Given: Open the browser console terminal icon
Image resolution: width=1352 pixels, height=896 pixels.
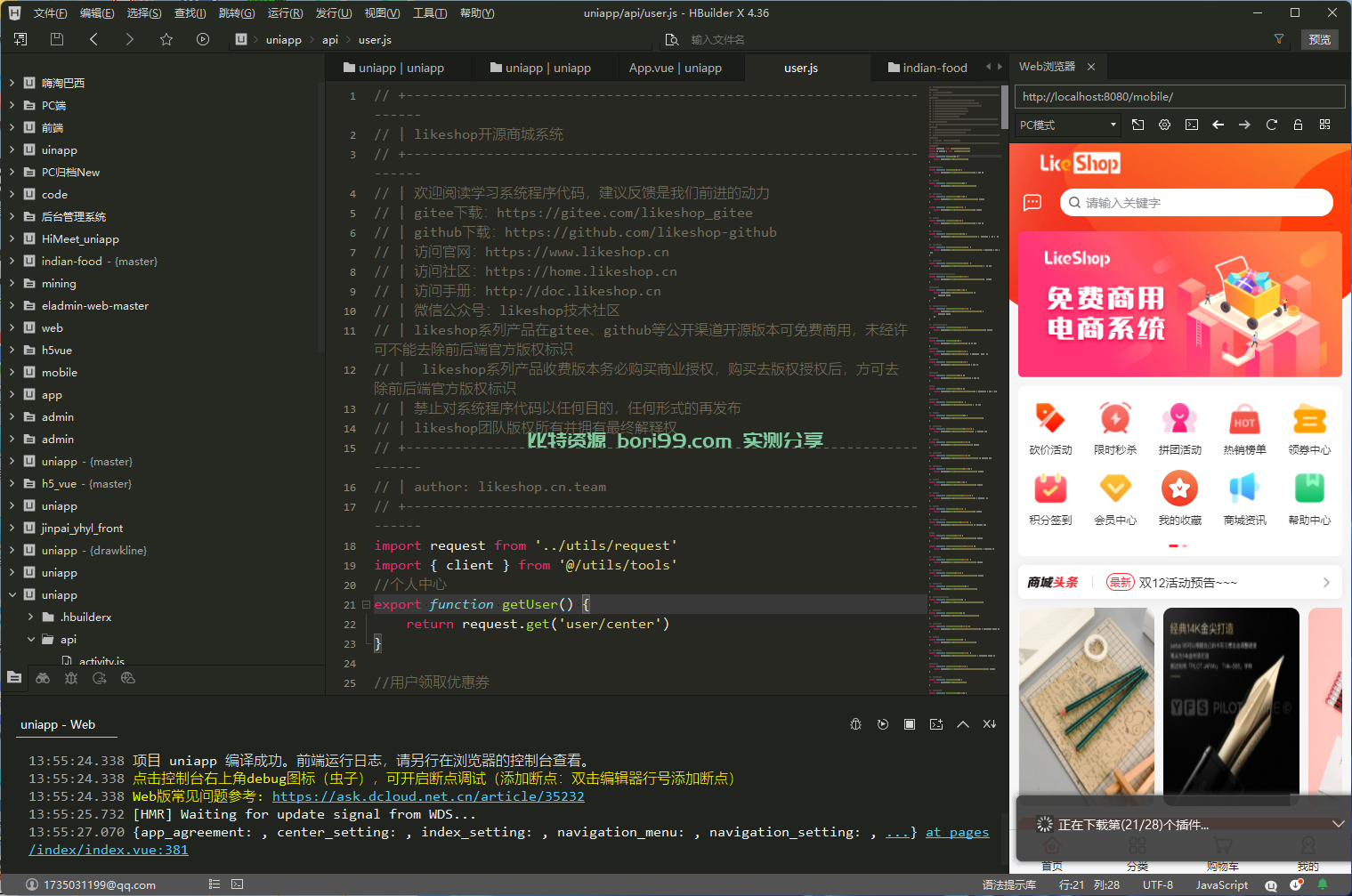Looking at the screenshot, I should click(x=1192, y=125).
